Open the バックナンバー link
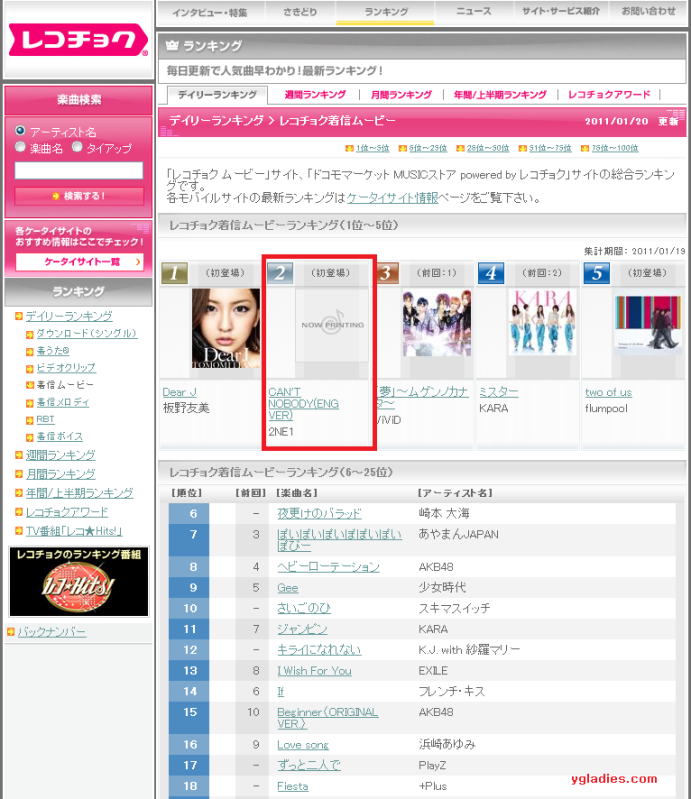This screenshot has height=799, width=691. [52, 632]
